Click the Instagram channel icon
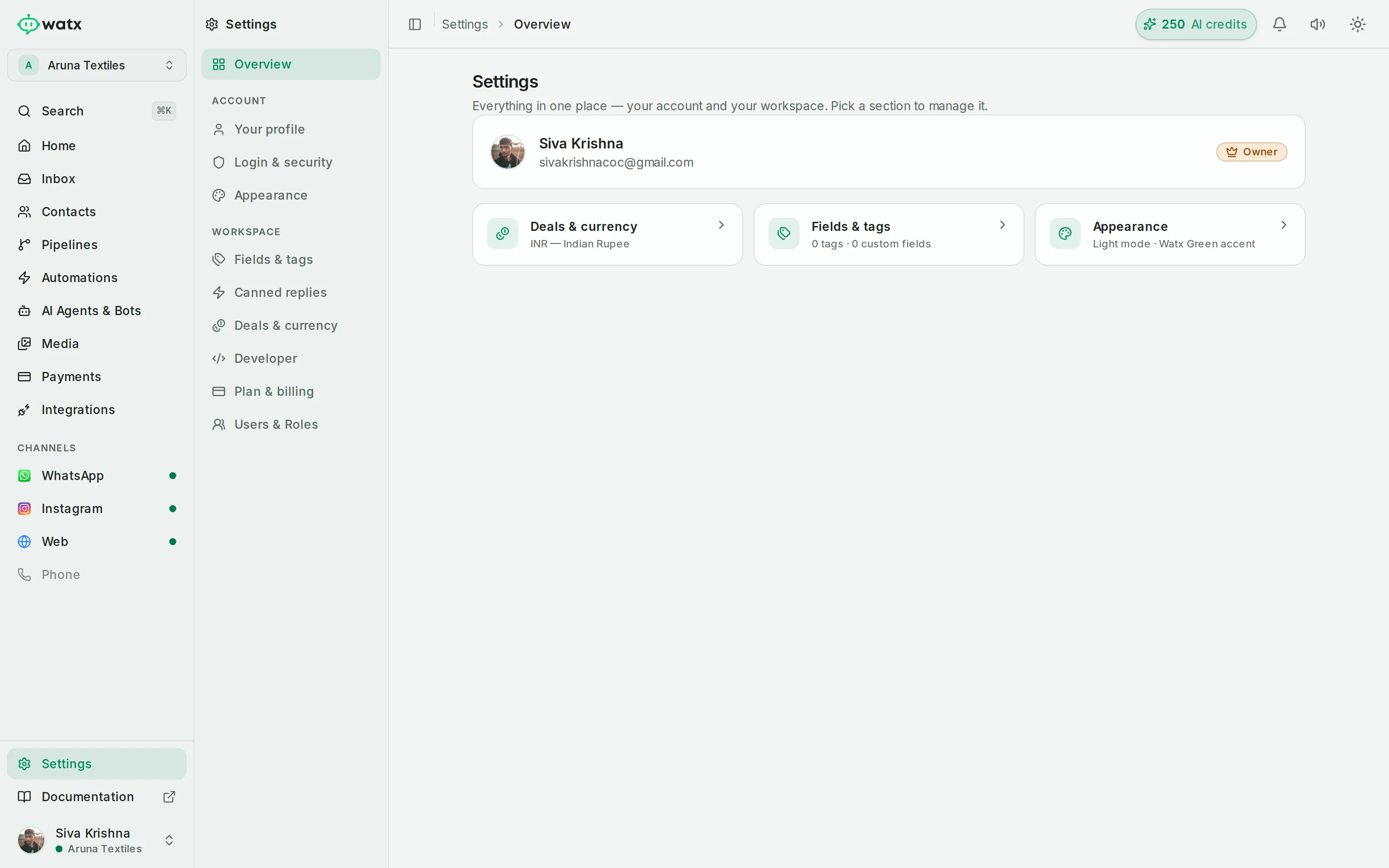 pos(24,509)
